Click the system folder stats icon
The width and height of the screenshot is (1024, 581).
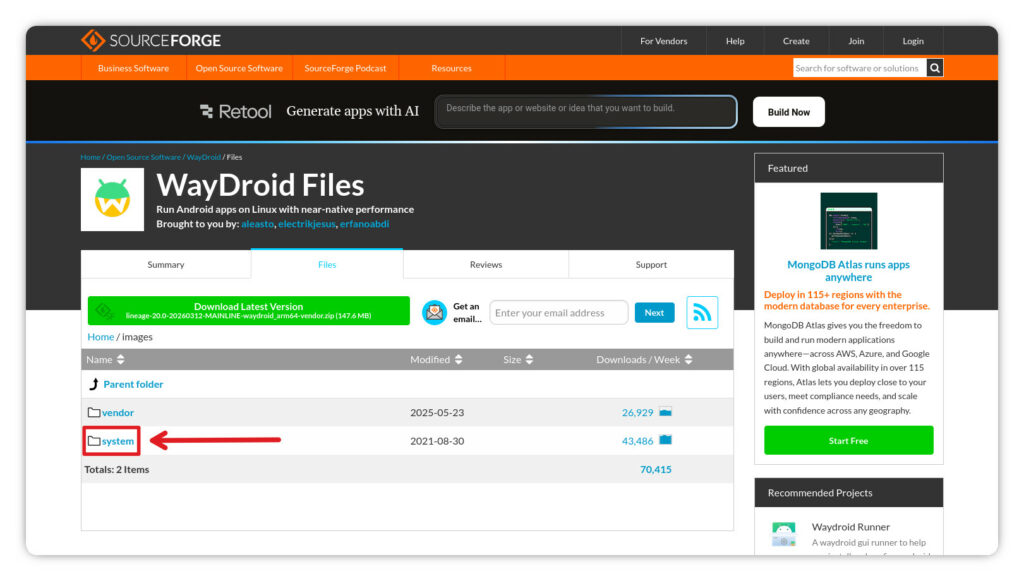pos(666,441)
